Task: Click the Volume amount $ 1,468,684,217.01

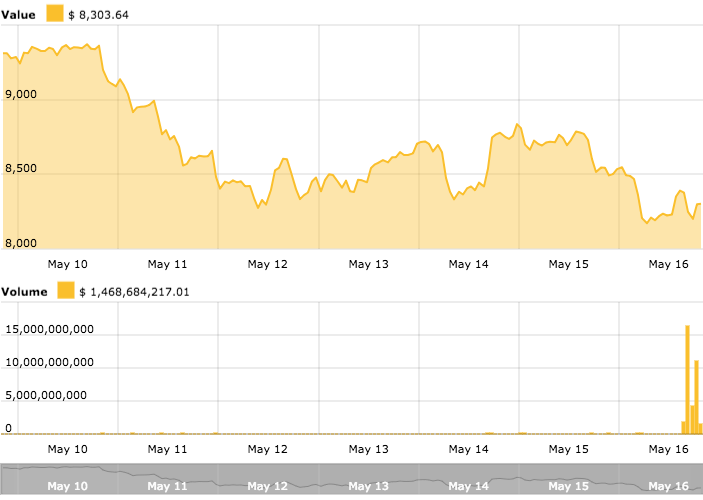Action: tap(135, 292)
